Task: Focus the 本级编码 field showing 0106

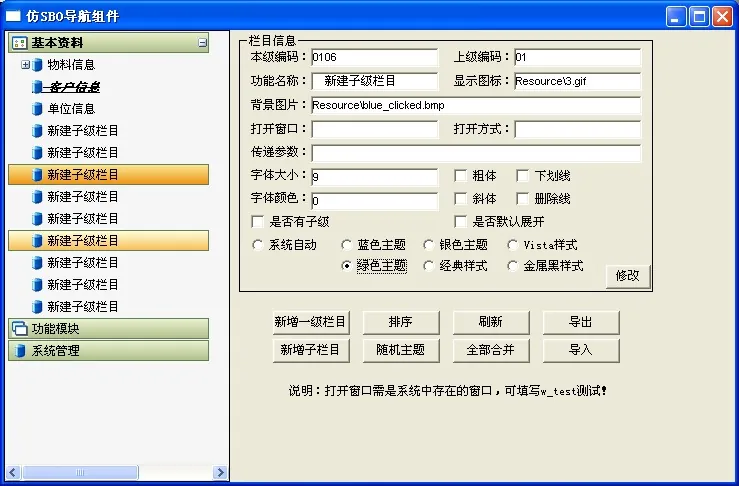Action: (375, 58)
